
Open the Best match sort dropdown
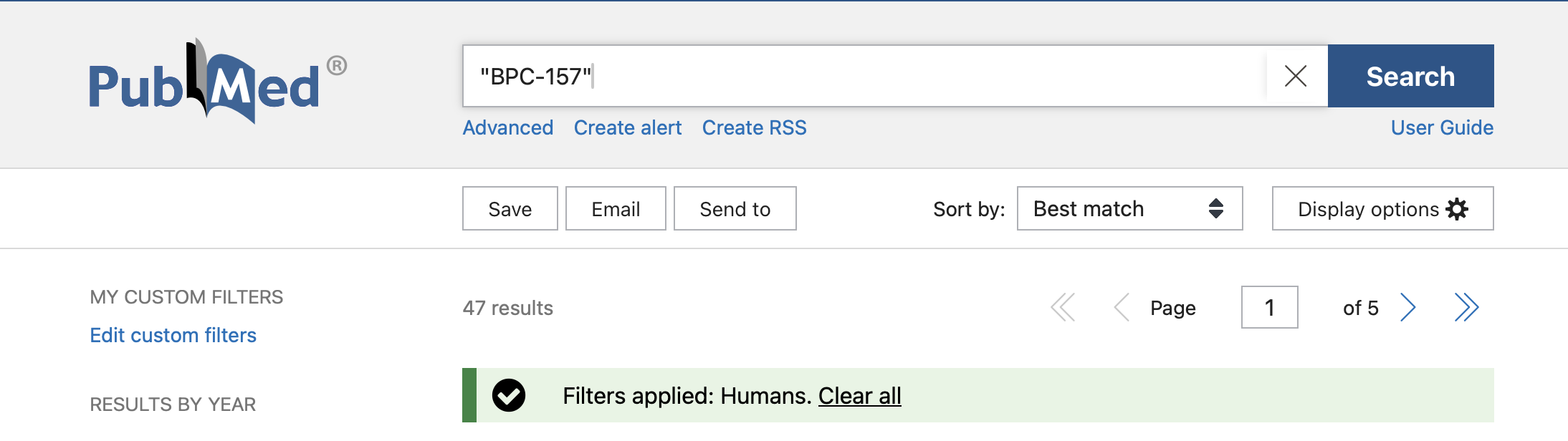(1129, 208)
